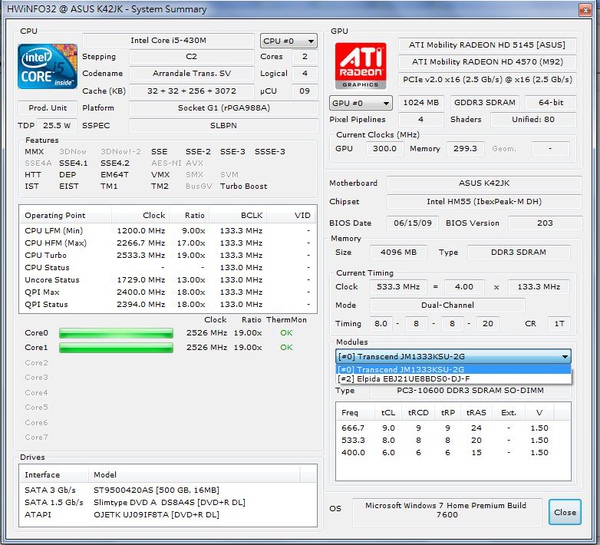Open the GPU #0 selector dropdown
Screen dimensions: 600x545
(x=360, y=103)
